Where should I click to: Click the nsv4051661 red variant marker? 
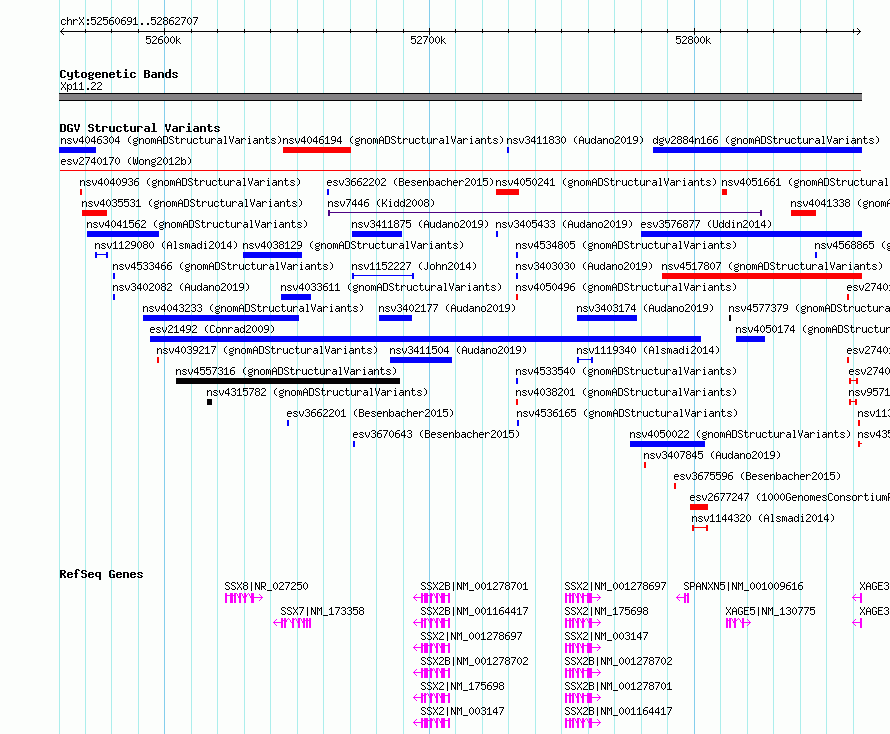tap(724, 192)
